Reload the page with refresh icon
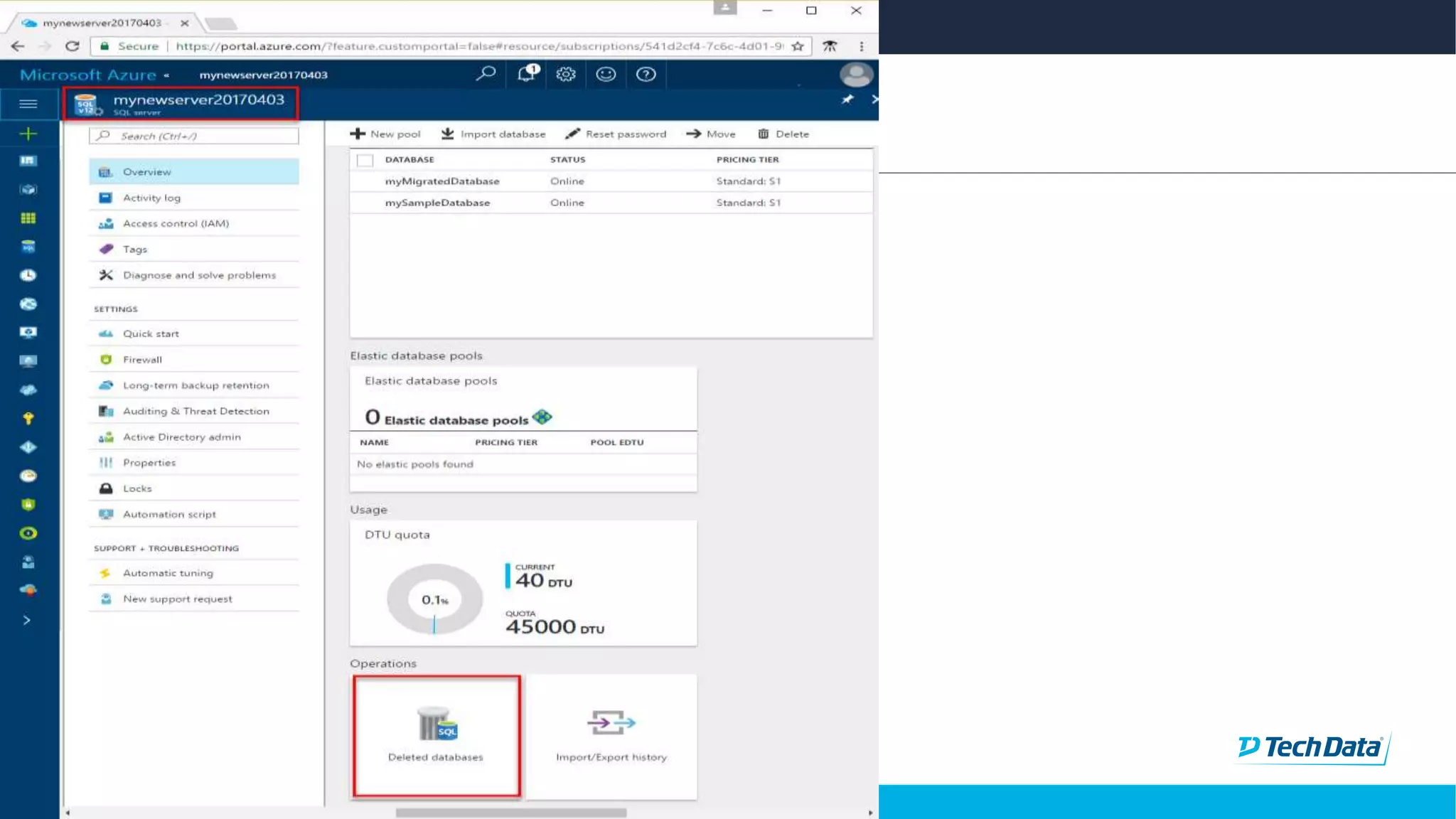This screenshot has width=1456, height=819. tap(72, 46)
